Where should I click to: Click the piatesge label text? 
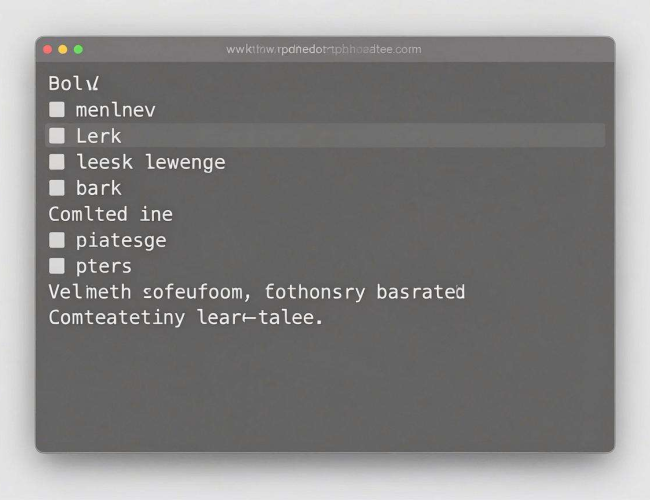[121, 241]
